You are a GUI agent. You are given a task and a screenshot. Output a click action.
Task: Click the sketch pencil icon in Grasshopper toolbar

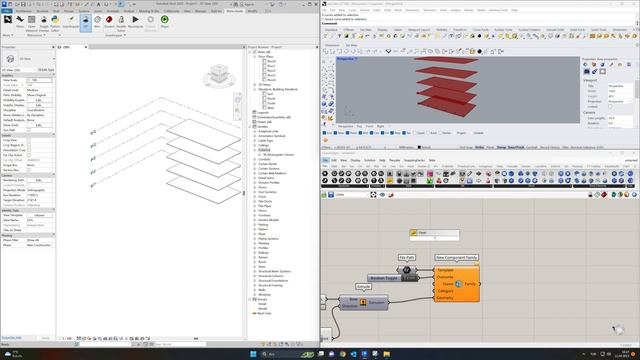pos(391,195)
